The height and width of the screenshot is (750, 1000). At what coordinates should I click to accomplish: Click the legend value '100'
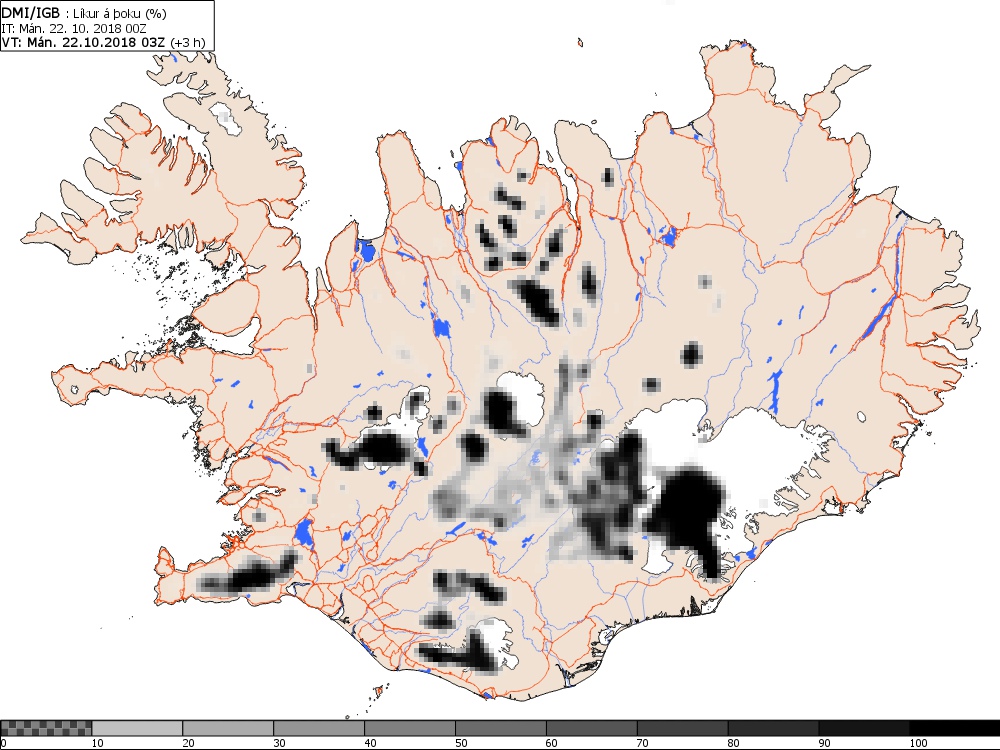point(918,743)
